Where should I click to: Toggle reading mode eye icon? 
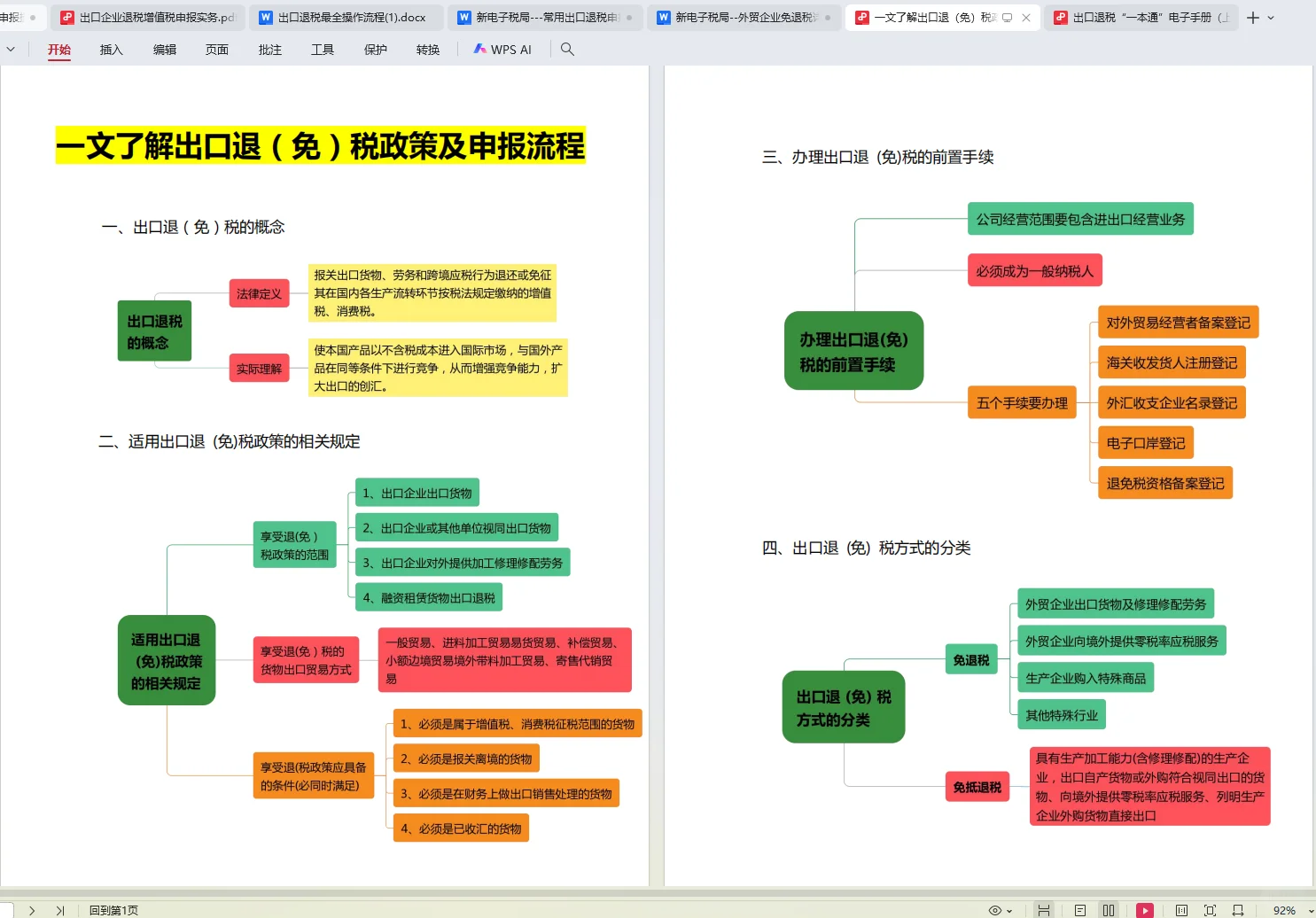(x=994, y=910)
